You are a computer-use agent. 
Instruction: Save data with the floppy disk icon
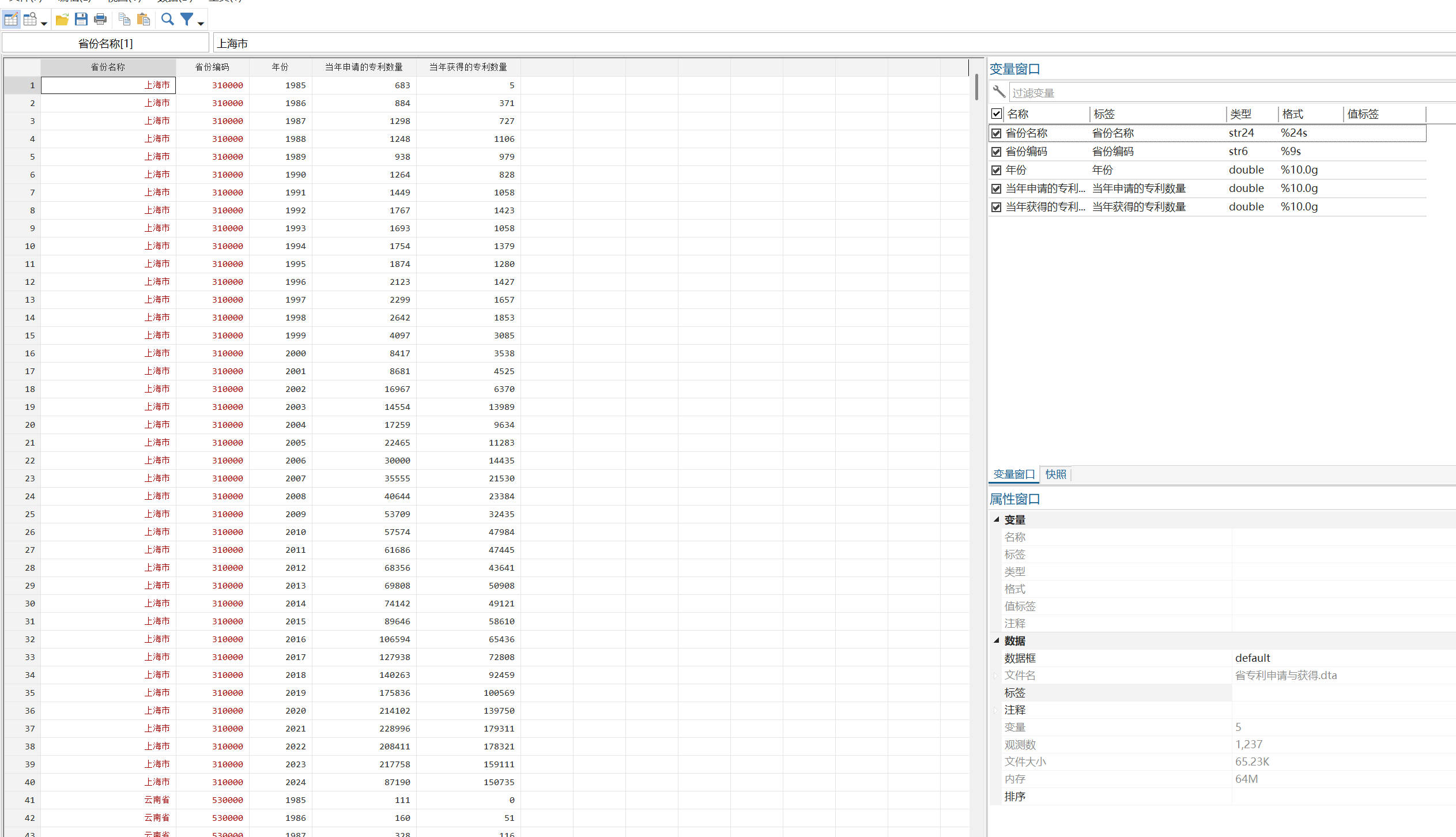[x=81, y=20]
